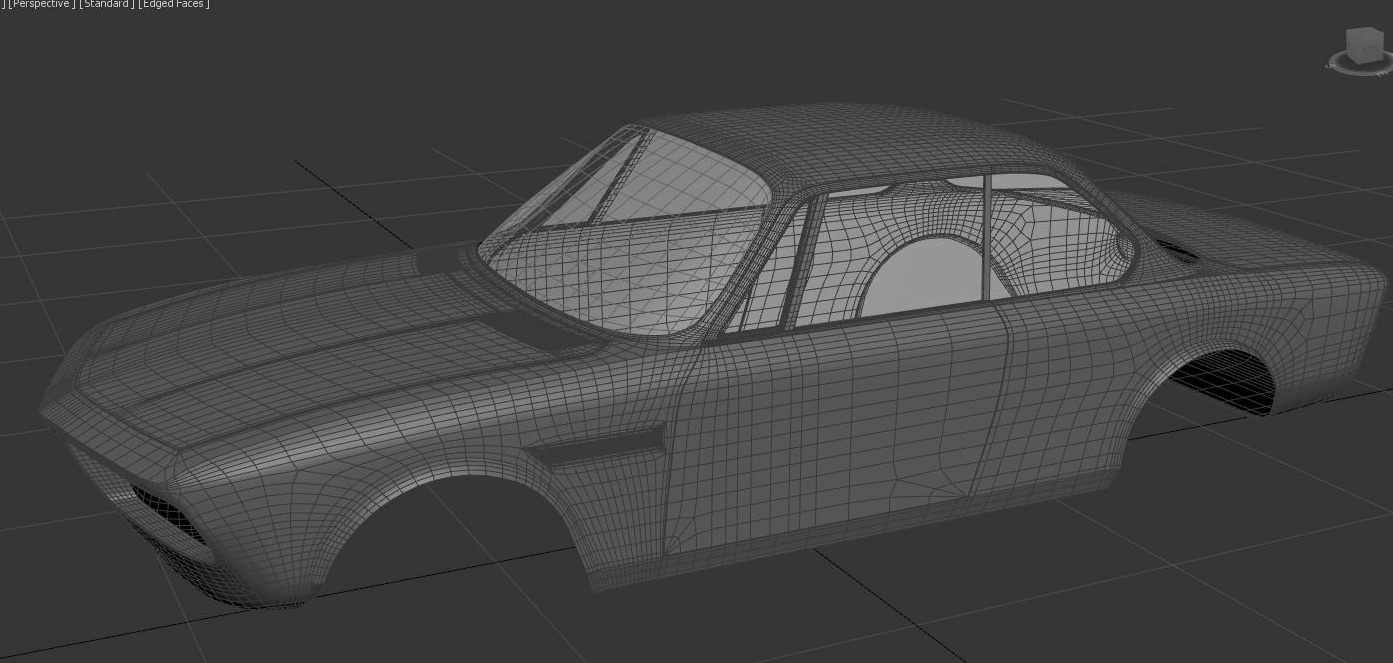
Task: Open the Standard shading label menu
Action: click(106, 4)
